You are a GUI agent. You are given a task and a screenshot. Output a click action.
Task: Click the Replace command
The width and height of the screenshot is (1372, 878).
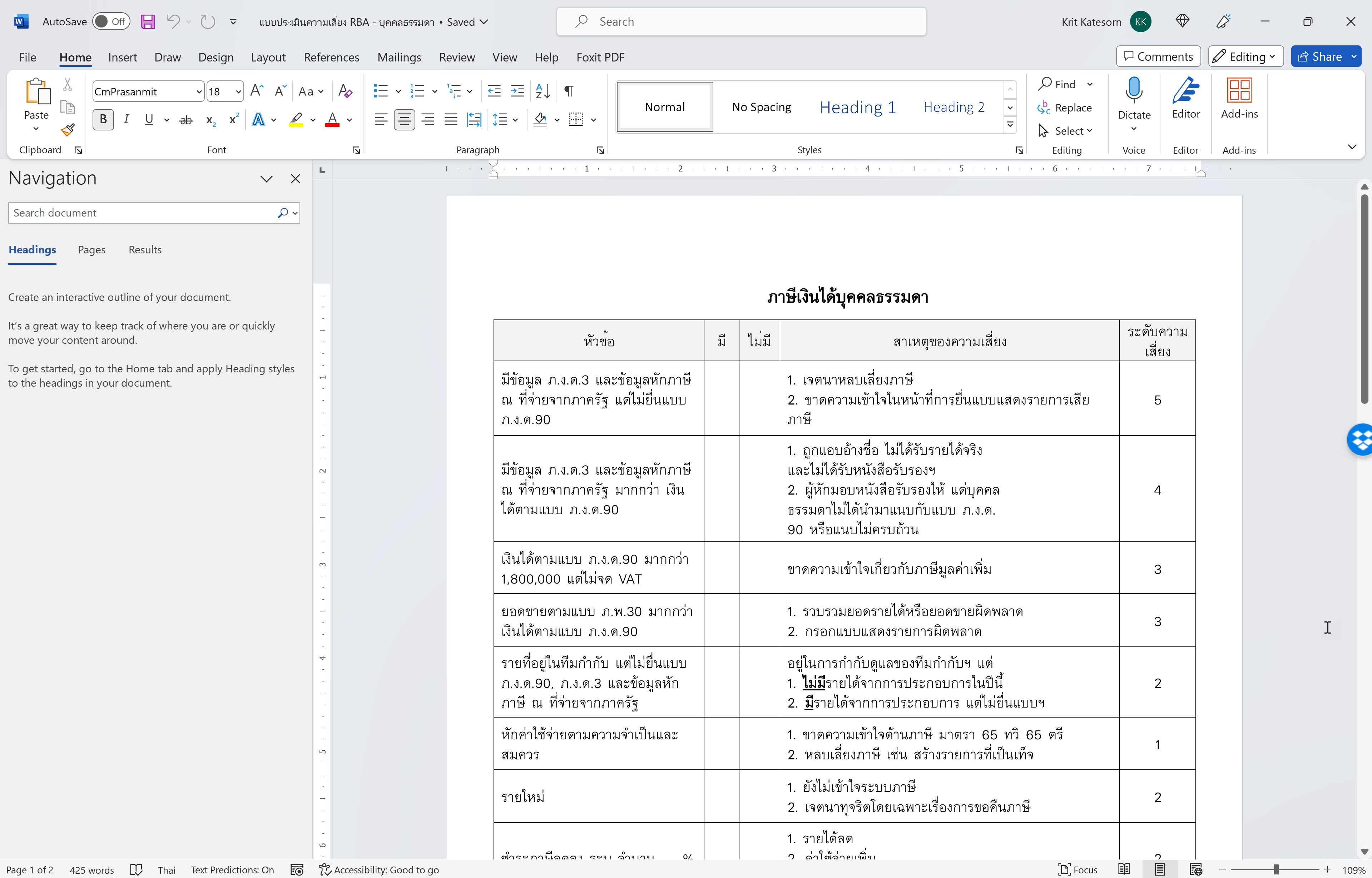pos(1065,108)
